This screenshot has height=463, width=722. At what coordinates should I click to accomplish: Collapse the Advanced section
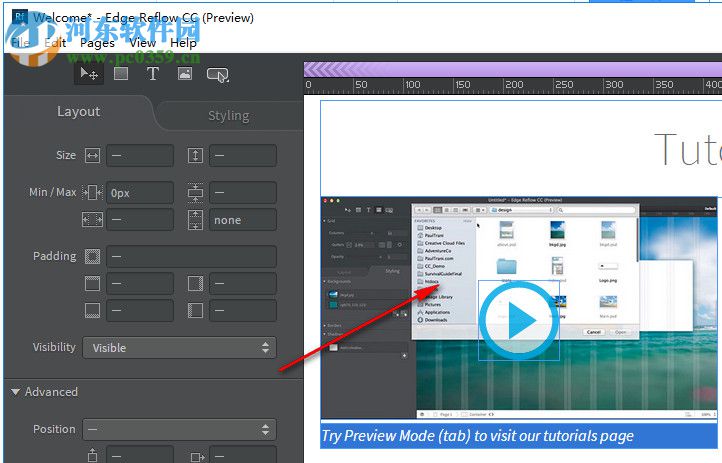click(15, 392)
